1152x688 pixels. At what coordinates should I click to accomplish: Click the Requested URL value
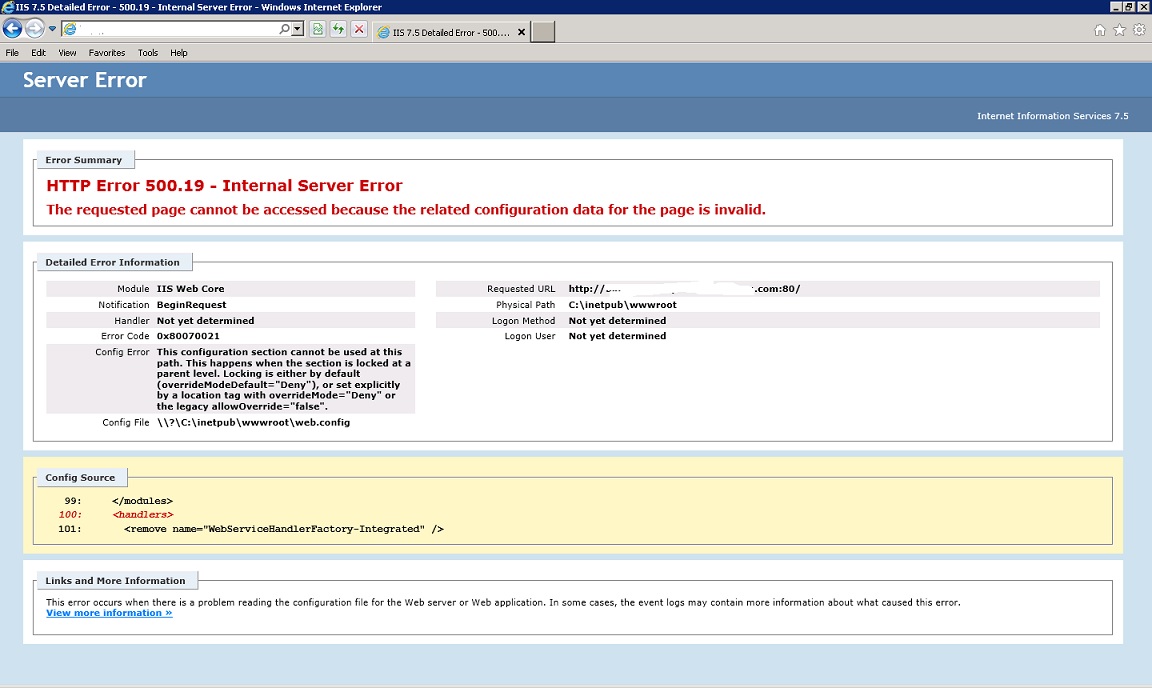pyautogui.click(x=684, y=289)
